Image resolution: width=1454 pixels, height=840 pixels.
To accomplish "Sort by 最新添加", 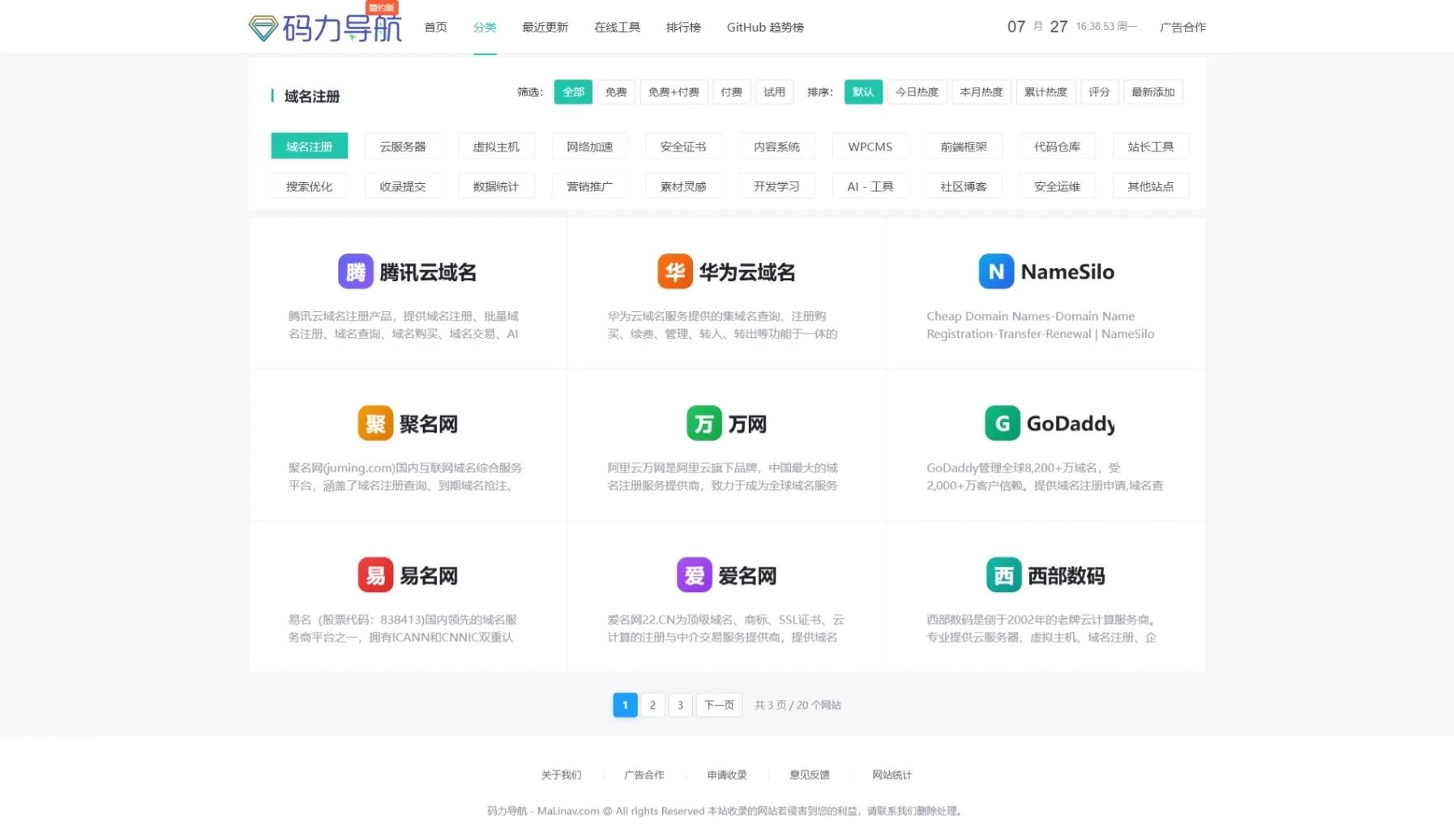I will click(x=1153, y=92).
